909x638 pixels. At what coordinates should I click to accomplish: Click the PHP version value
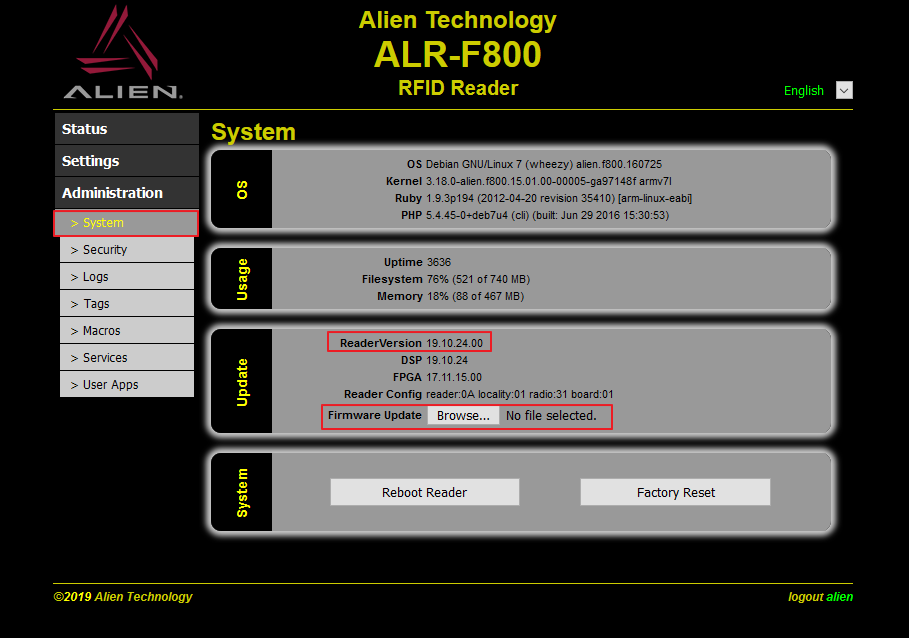click(547, 216)
